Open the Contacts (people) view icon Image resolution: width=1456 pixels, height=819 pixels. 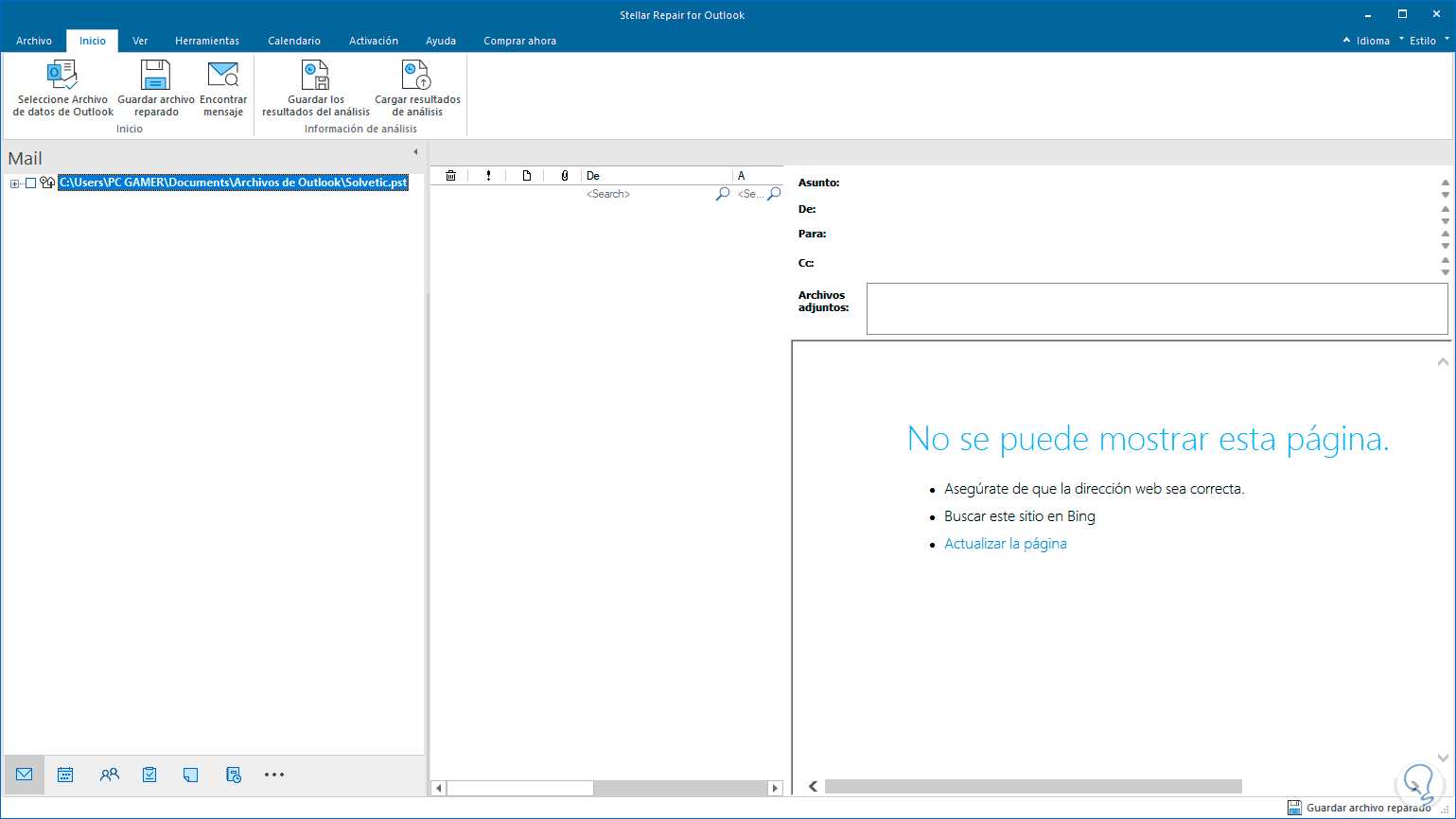point(110,775)
